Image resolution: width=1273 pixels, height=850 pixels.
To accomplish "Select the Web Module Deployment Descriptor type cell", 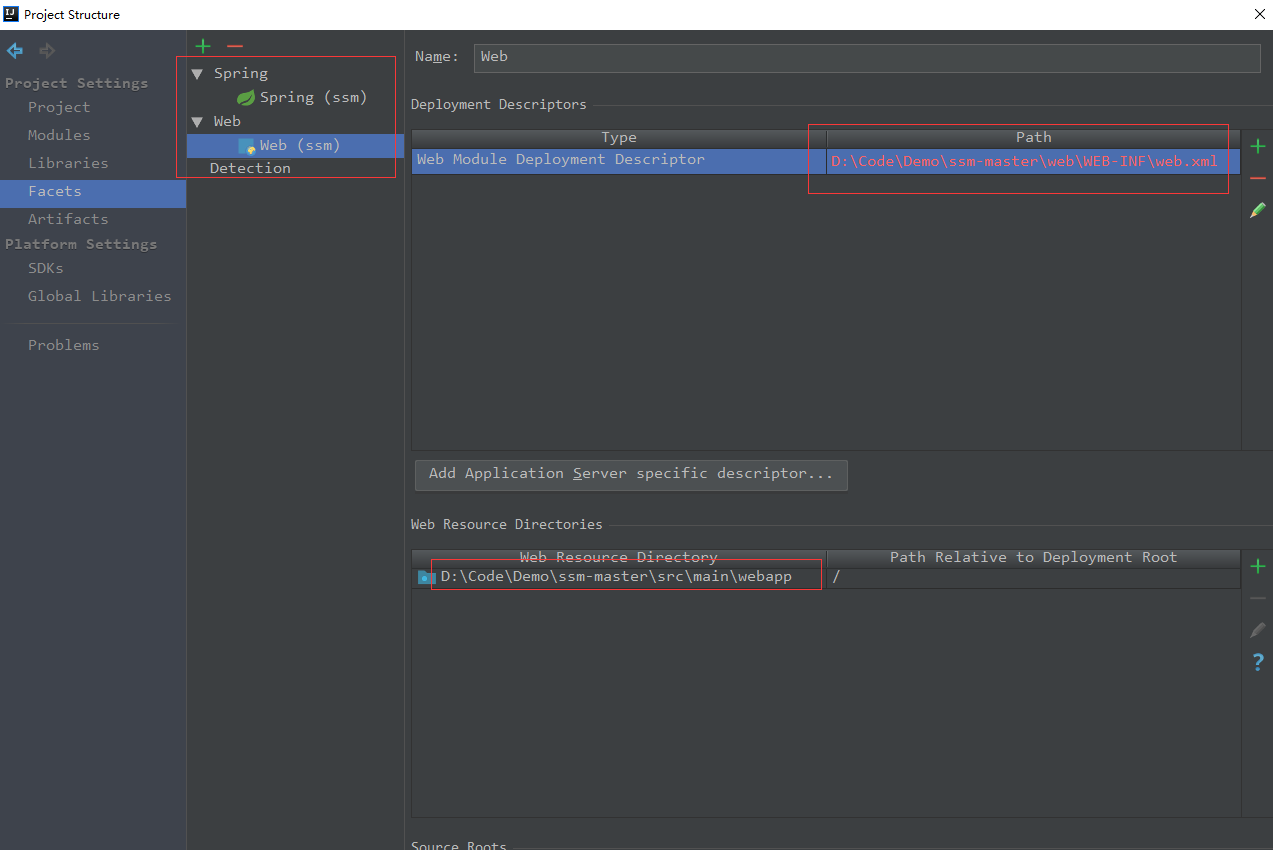I will click(x=619, y=160).
